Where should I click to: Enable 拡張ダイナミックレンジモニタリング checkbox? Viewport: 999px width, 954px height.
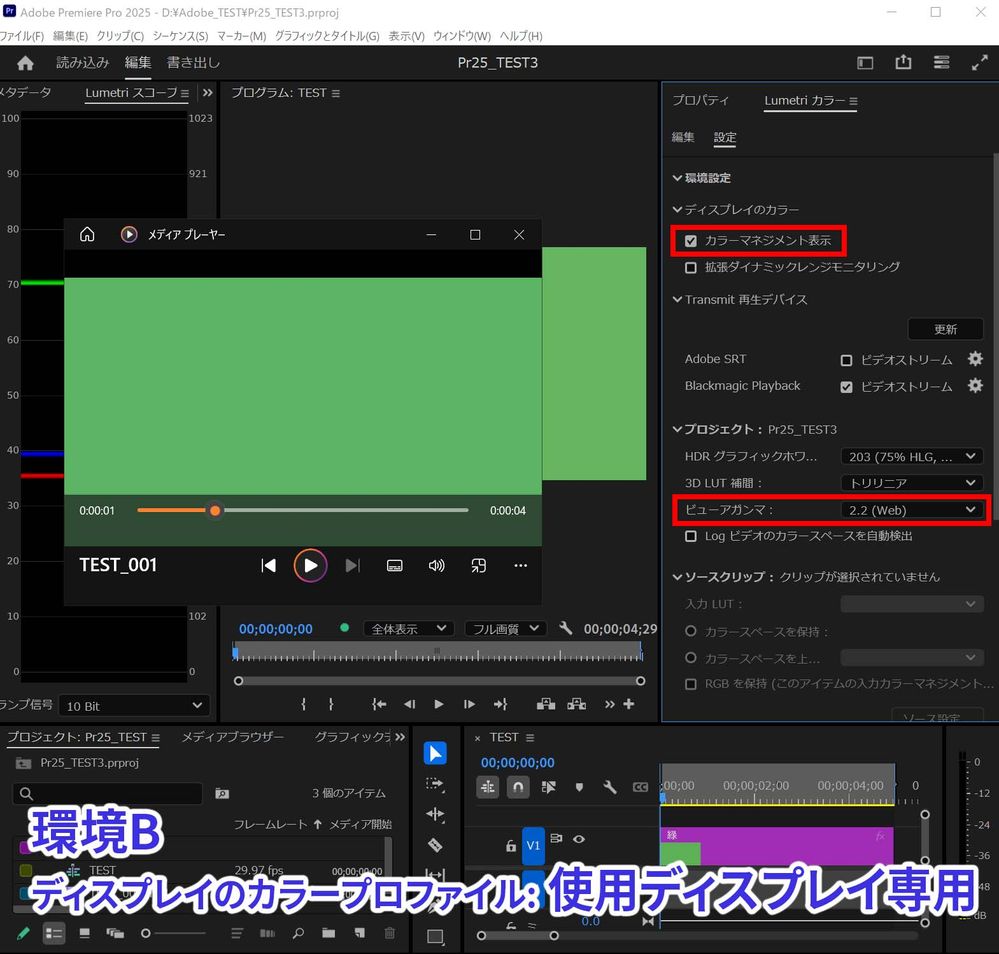[x=691, y=268]
